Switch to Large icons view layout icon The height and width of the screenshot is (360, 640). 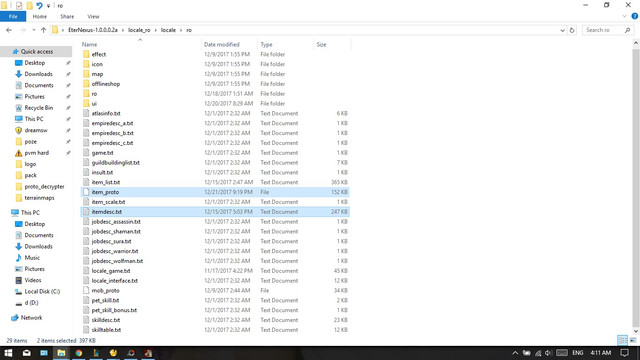tap(633, 340)
